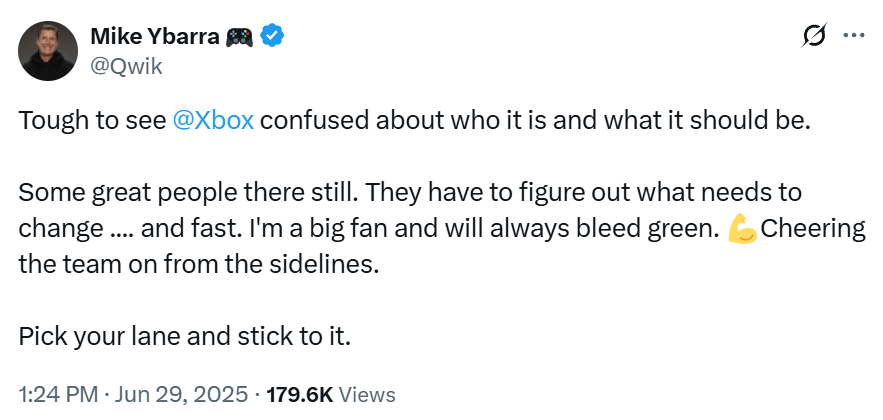Image resolution: width=883 pixels, height=420 pixels.
Task: Click the "Pick your lane and stick to it" line
Action: point(185,335)
